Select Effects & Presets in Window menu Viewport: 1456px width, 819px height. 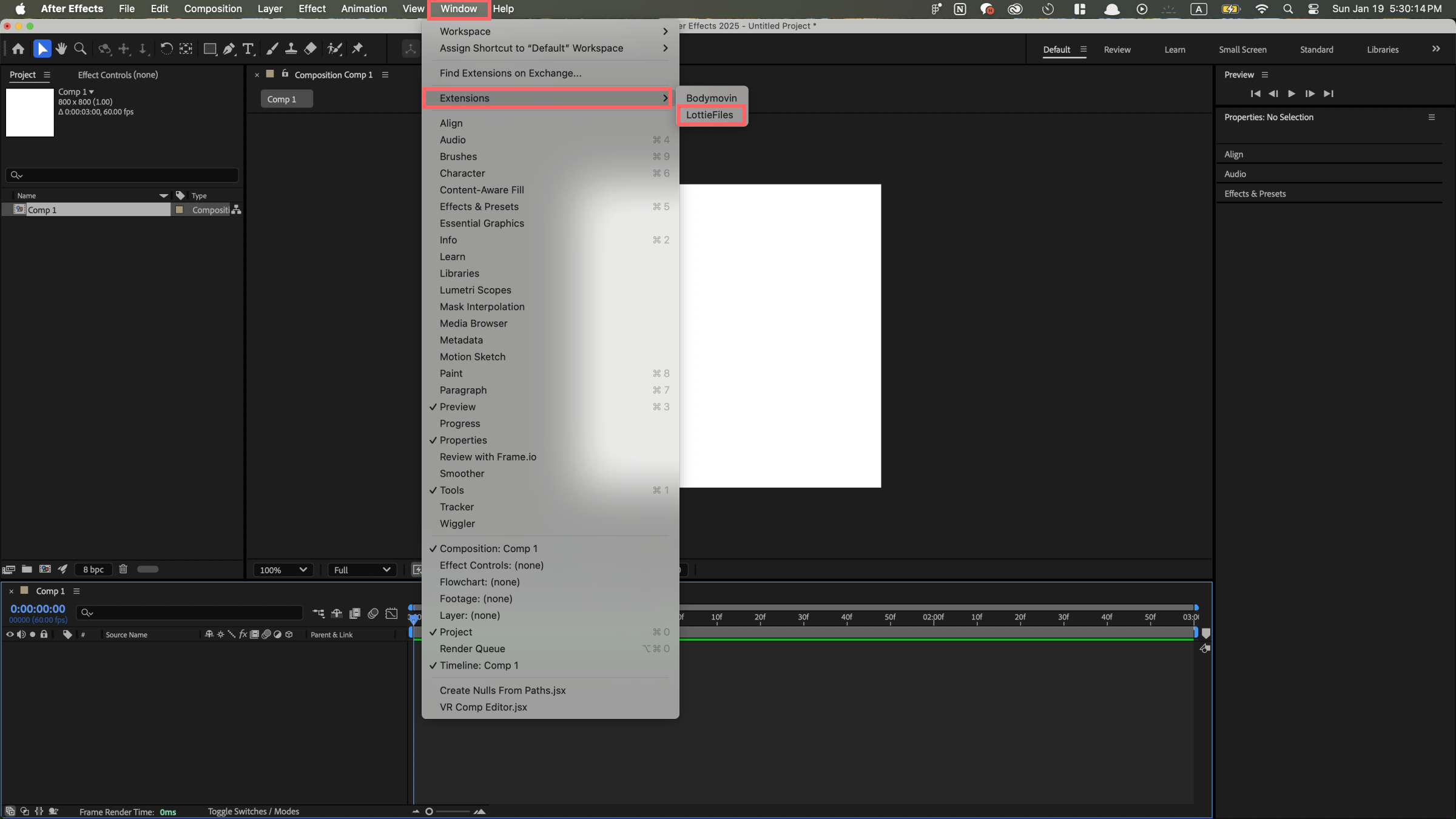click(x=550, y=207)
